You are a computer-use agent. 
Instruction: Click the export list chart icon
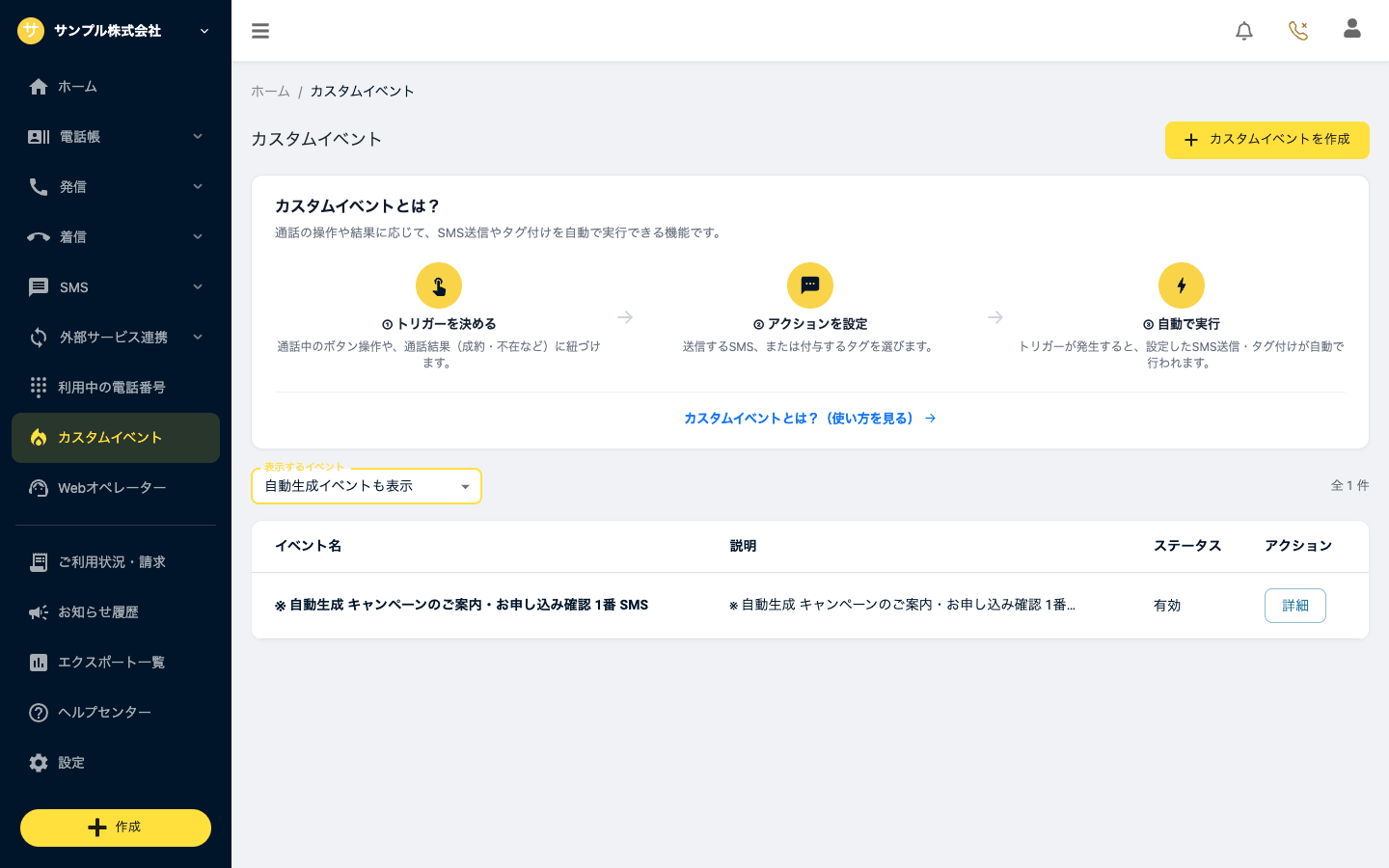pos(39,663)
